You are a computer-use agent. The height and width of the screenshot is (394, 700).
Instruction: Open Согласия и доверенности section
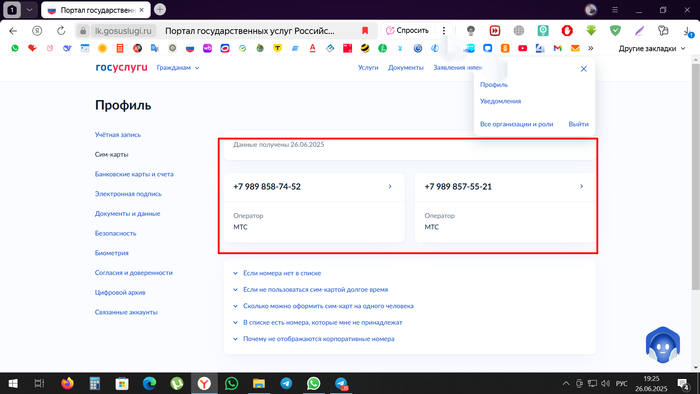coord(133,273)
